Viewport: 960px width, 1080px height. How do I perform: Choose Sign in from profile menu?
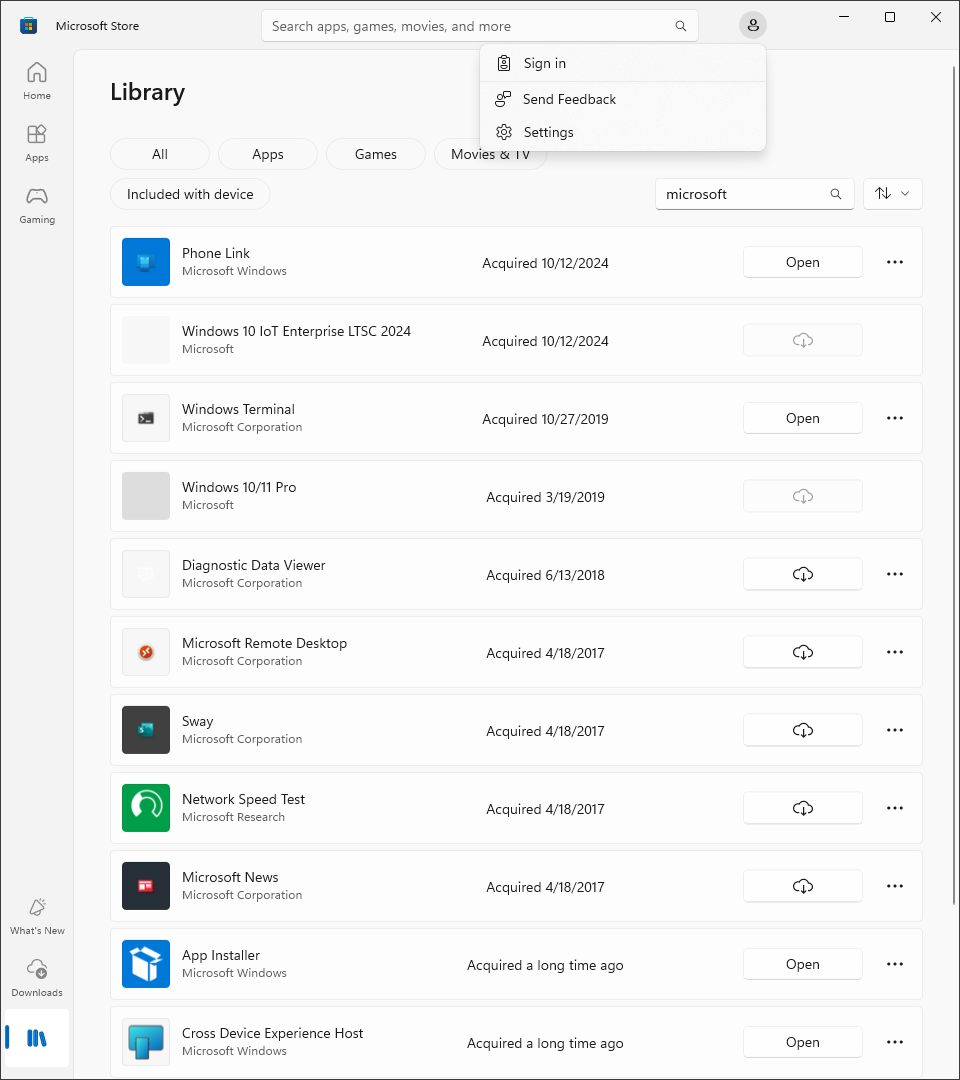[623, 63]
